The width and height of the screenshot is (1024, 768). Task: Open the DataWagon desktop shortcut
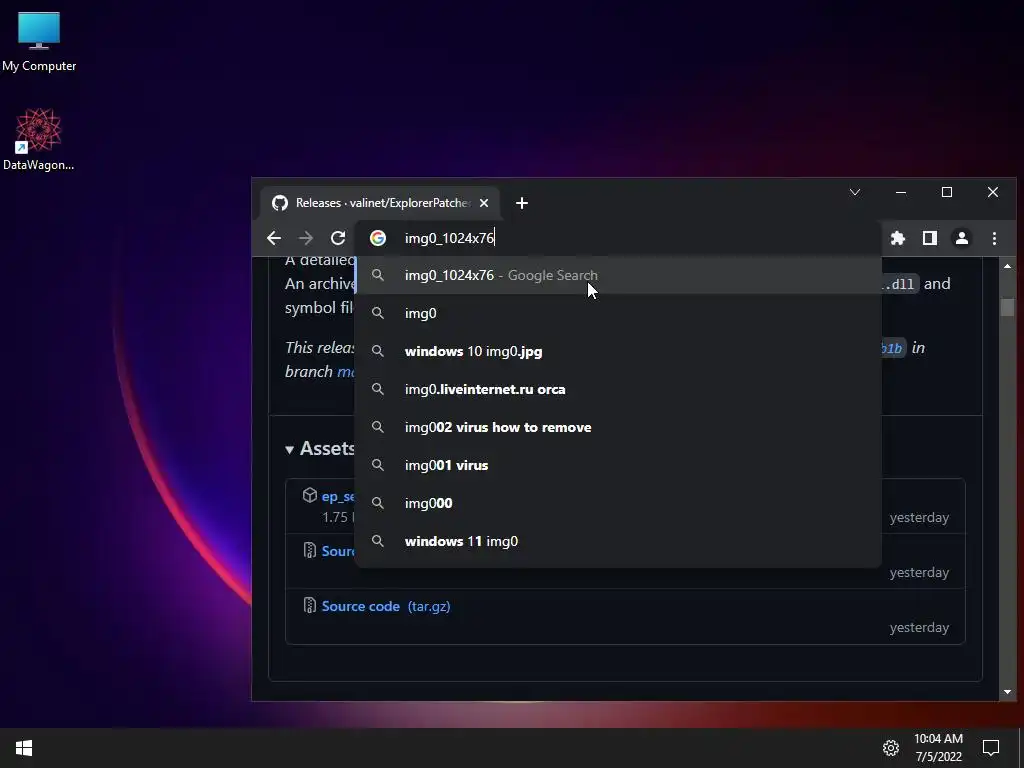tap(39, 139)
